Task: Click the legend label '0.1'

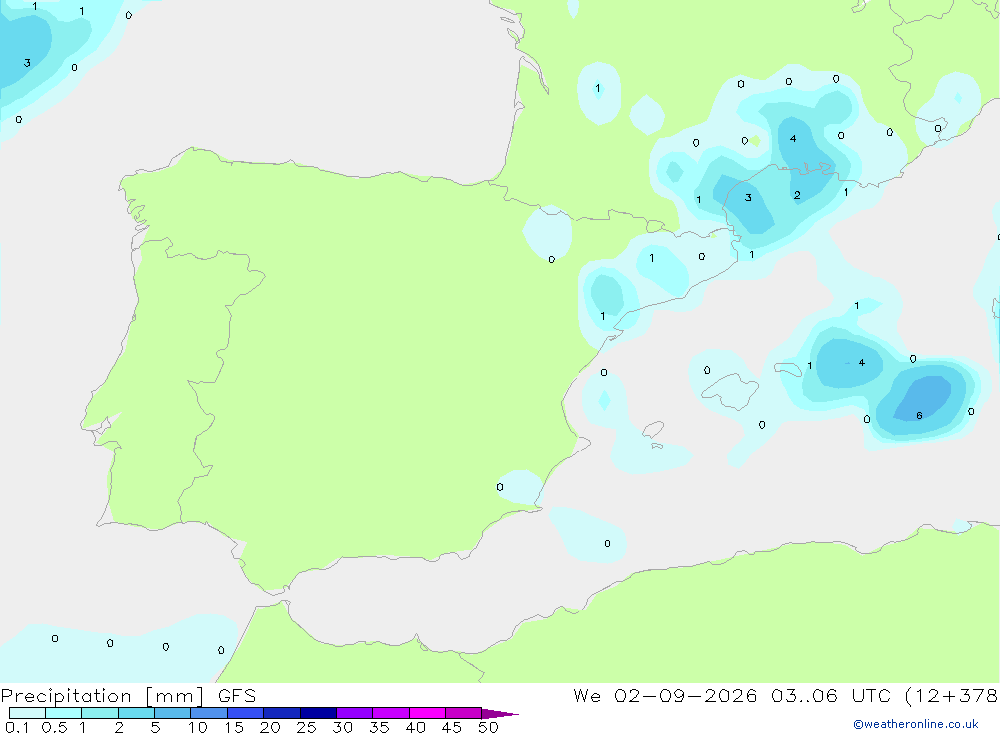Action: click(17, 727)
